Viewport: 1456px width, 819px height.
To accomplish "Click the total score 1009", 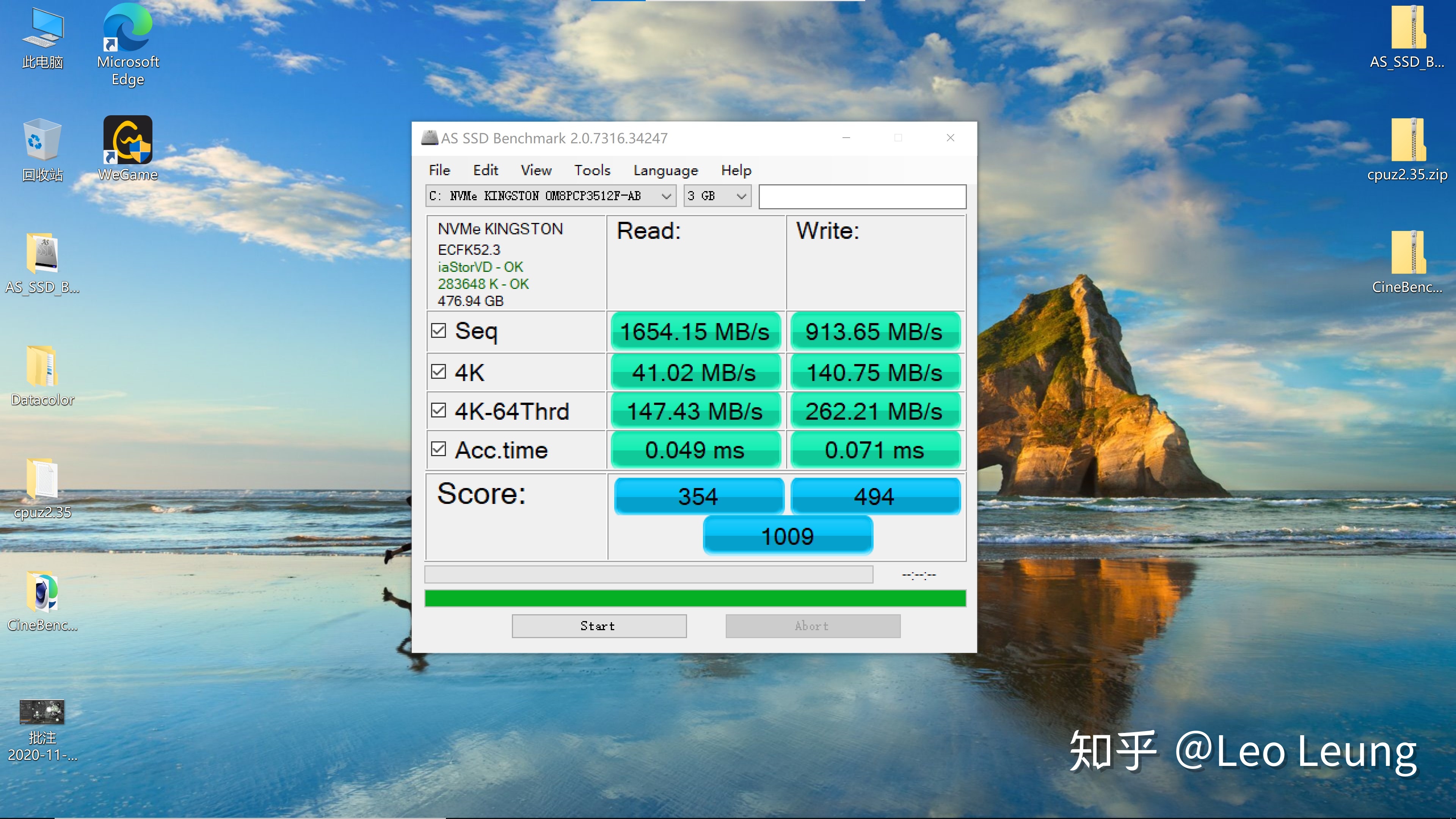I will (x=788, y=536).
